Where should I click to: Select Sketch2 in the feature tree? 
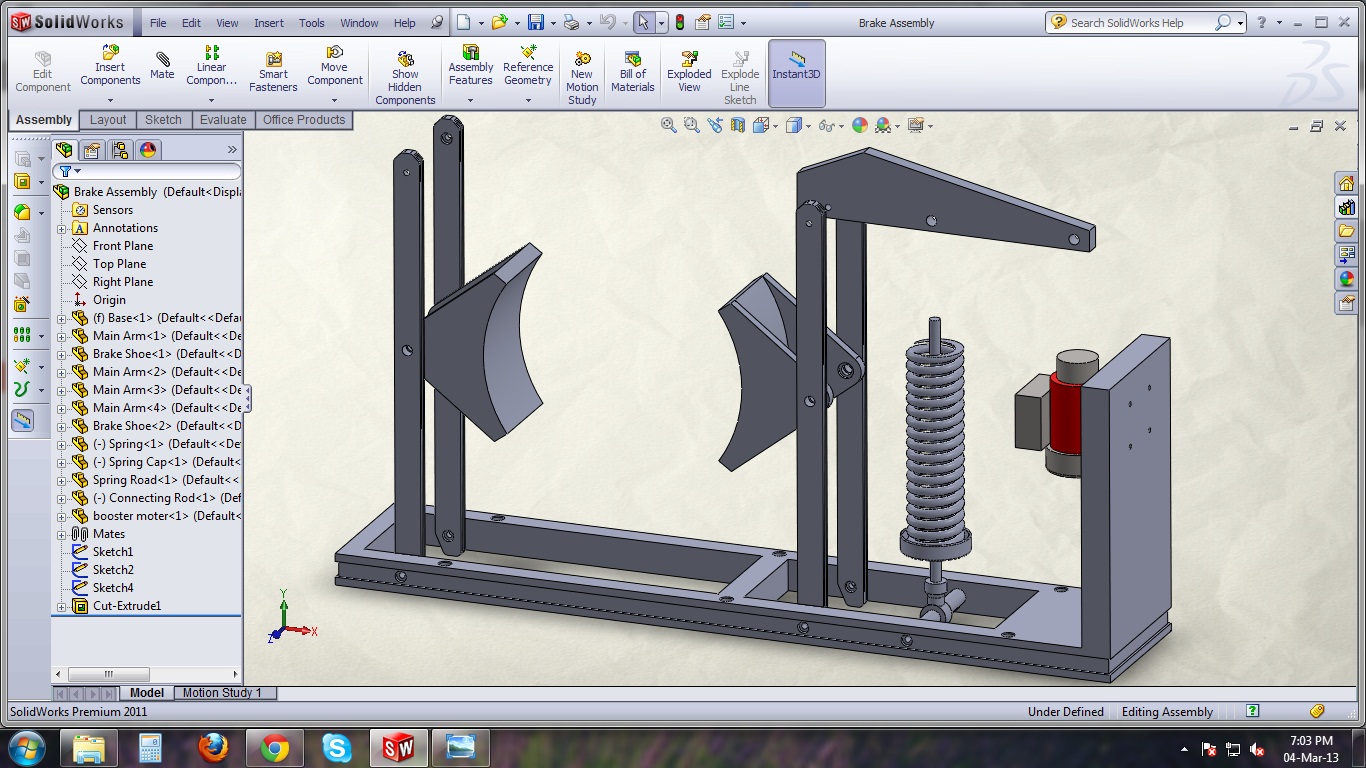pyautogui.click(x=113, y=570)
